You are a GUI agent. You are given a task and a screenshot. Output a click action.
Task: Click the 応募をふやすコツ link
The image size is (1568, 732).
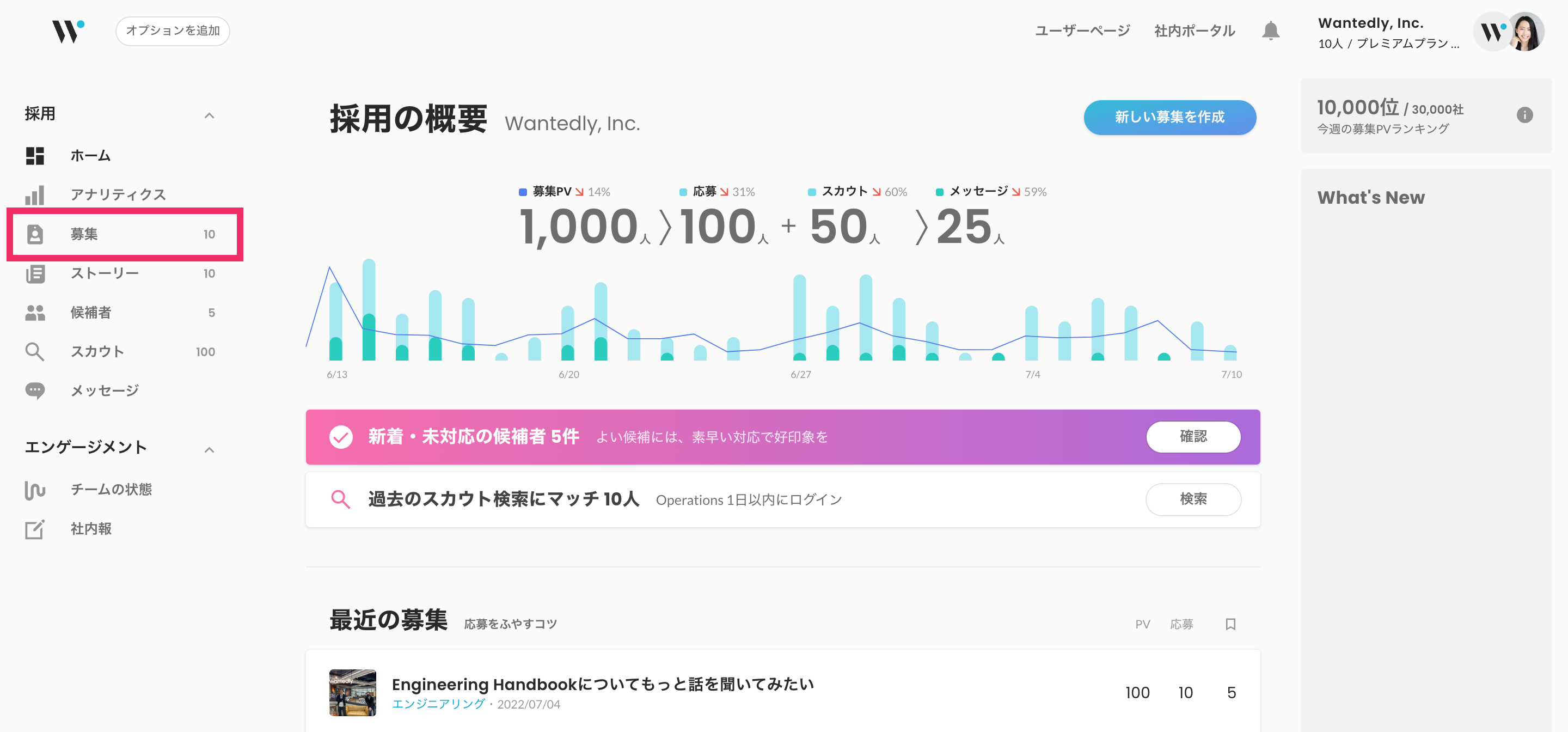(510, 624)
